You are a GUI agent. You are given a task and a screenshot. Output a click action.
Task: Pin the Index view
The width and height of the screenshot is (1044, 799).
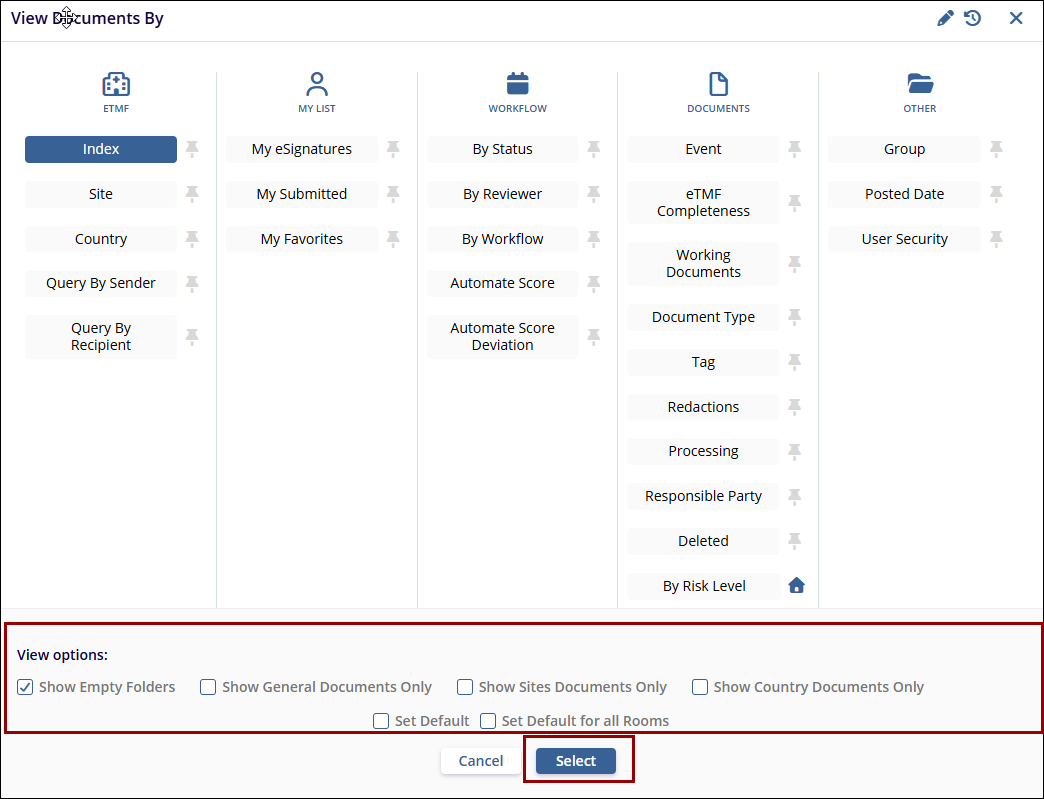click(x=192, y=149)
